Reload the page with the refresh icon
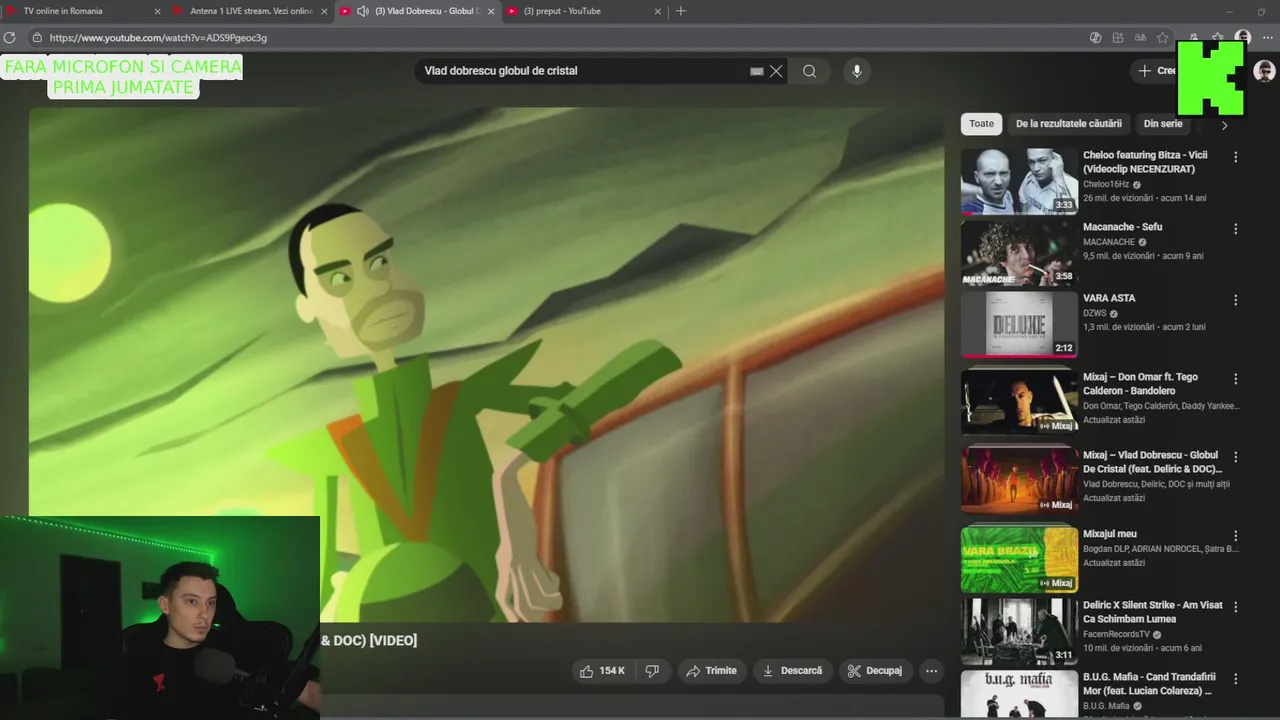 pyautogui.click(x=10, y=38)
